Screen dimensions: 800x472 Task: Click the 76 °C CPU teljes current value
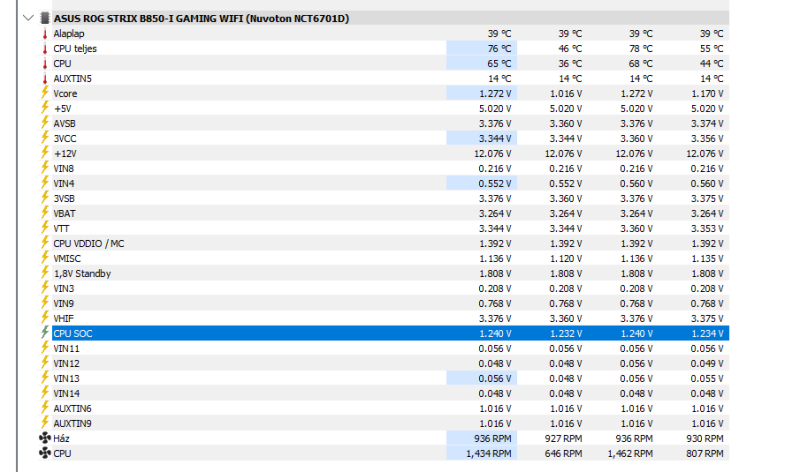click(x=499, y=48)
